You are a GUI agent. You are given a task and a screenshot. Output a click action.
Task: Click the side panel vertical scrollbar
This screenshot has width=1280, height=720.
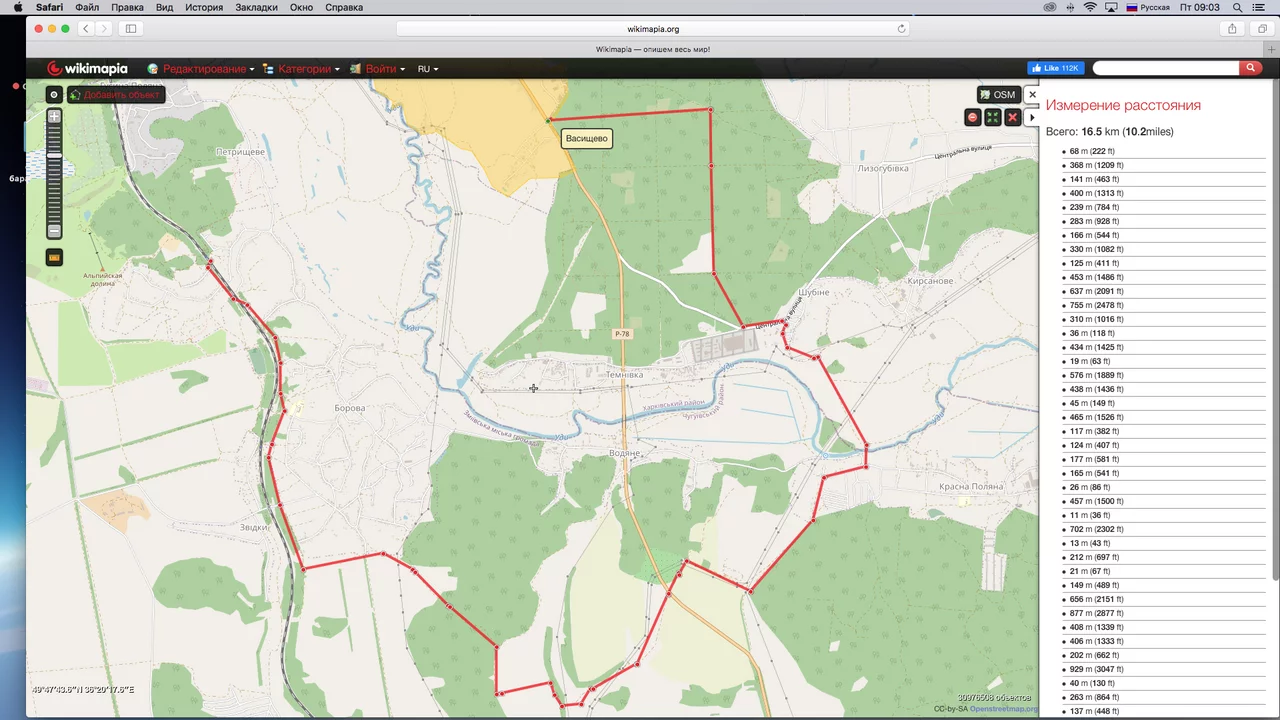pyautogui.click(x=1275, y=330)
